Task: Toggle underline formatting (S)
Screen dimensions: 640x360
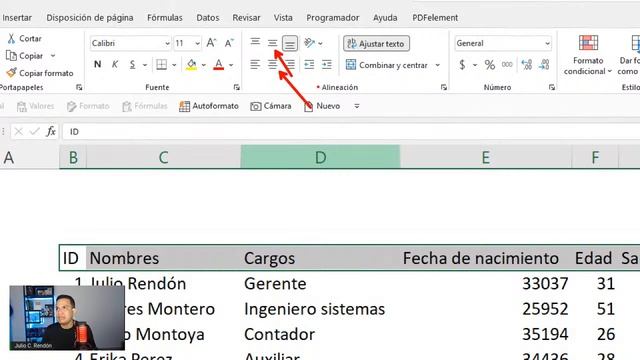Action: (132, 64)
